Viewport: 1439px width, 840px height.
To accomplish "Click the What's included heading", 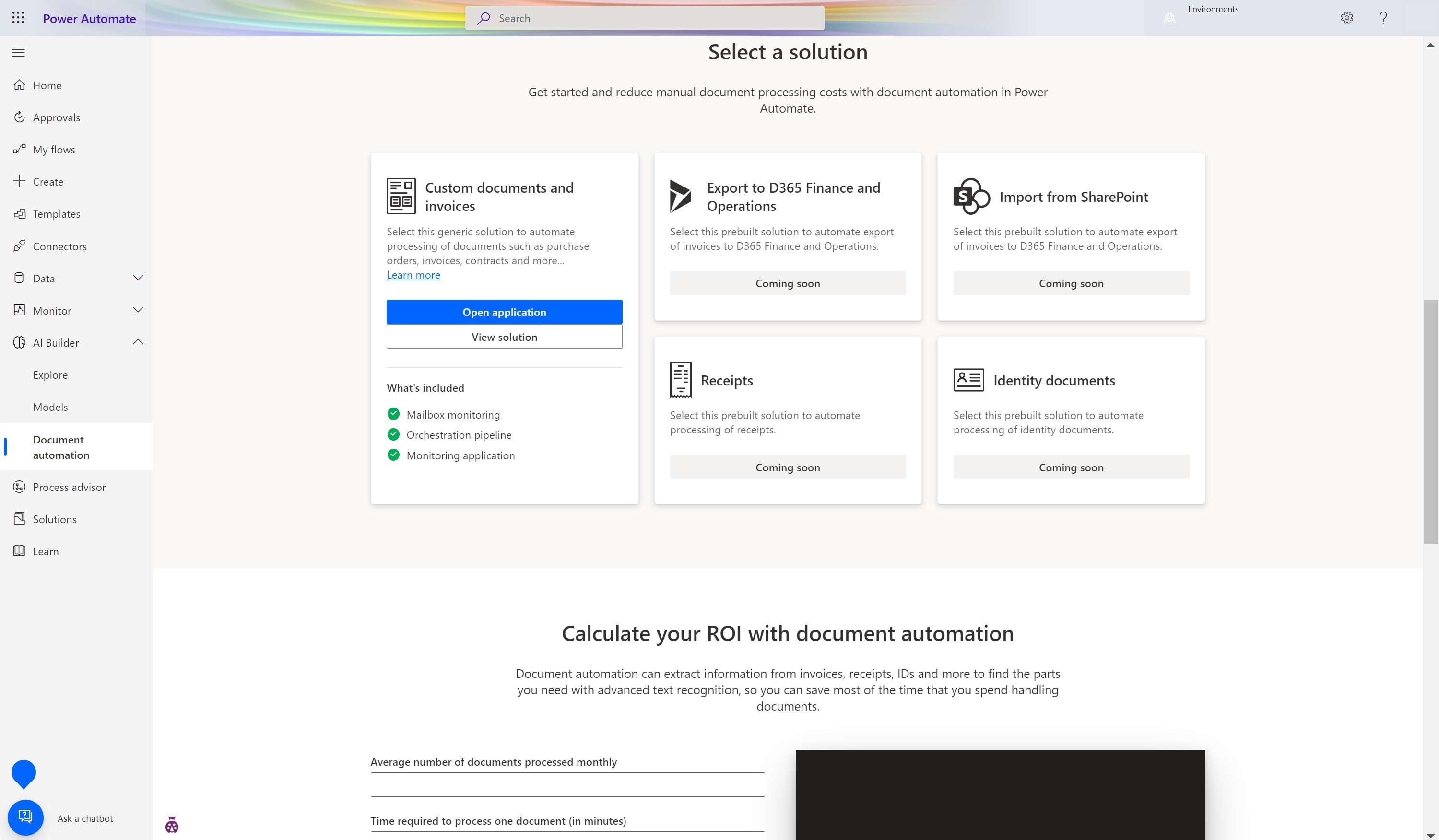I will tap(425, 388).
